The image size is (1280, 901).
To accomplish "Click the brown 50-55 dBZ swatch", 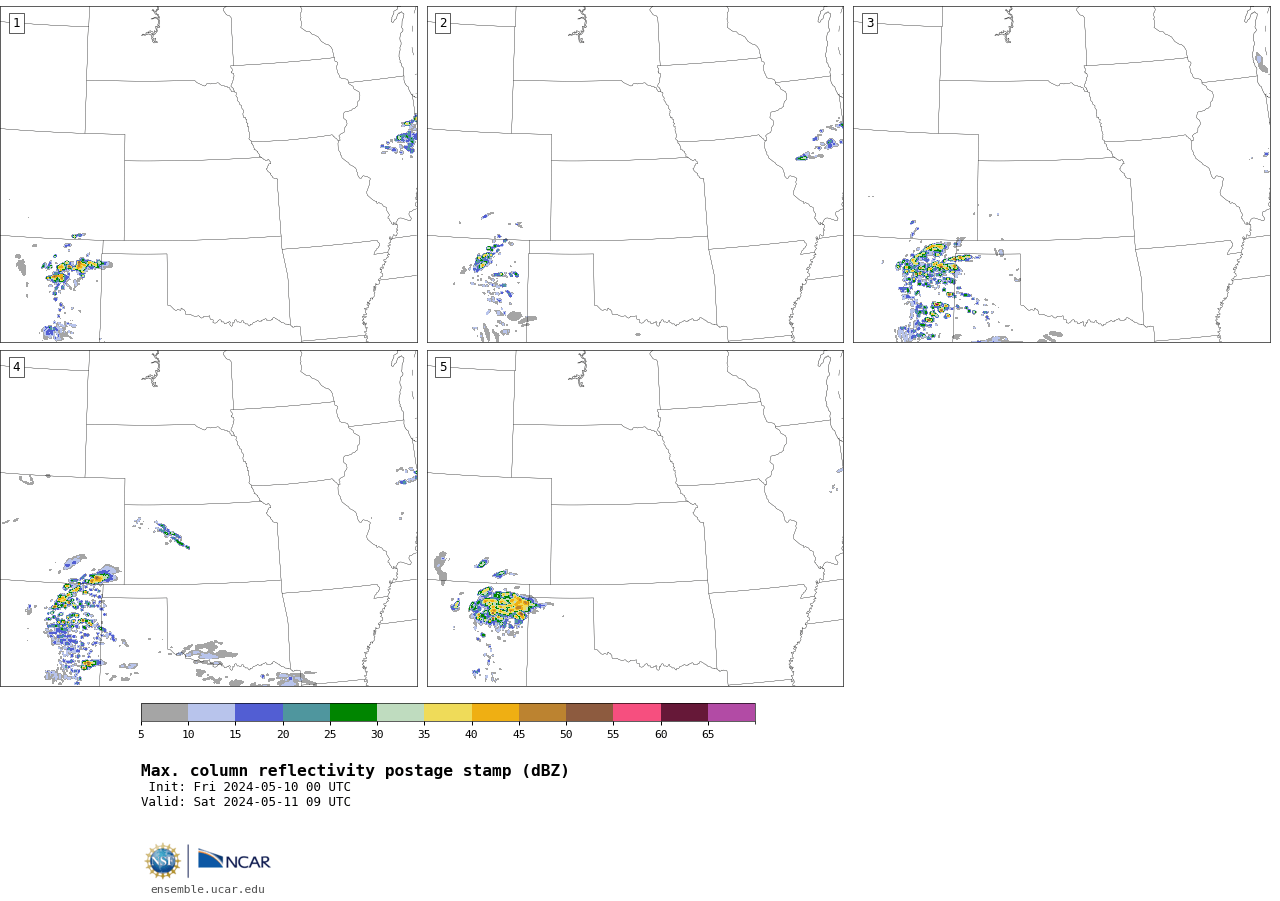I will (589, 712).
